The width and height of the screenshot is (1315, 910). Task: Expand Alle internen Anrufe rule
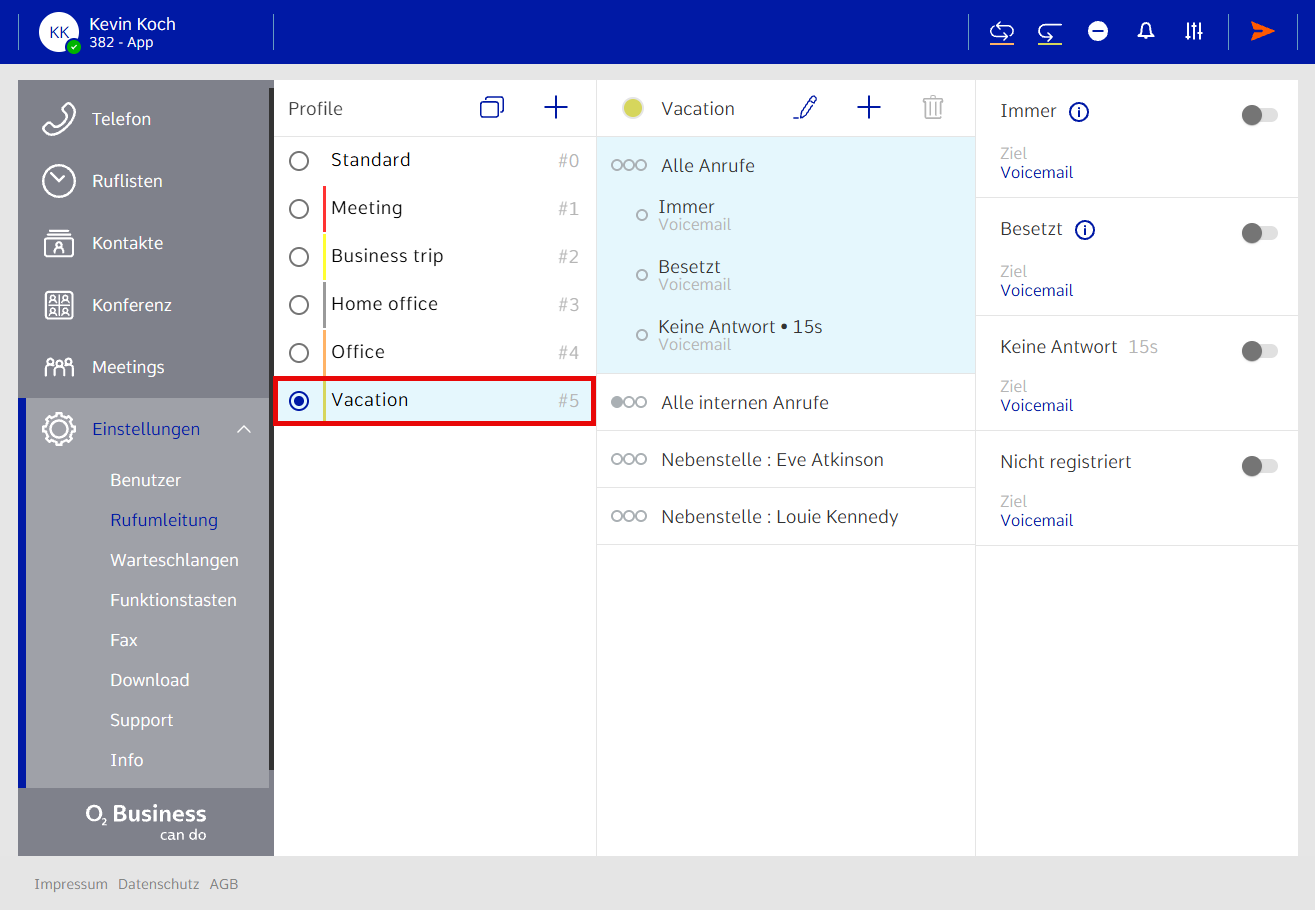pos(744,403)
